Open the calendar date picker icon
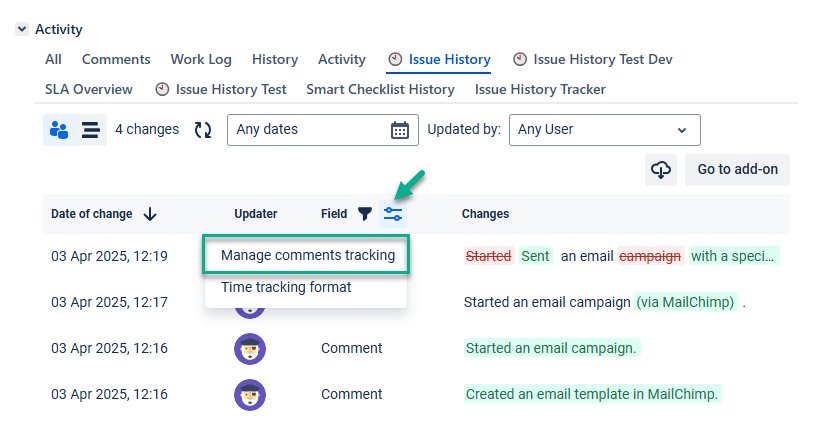Image resolution: width=815 pixels, height=441 pixels. pyautogui.click(x=399, y=130)
